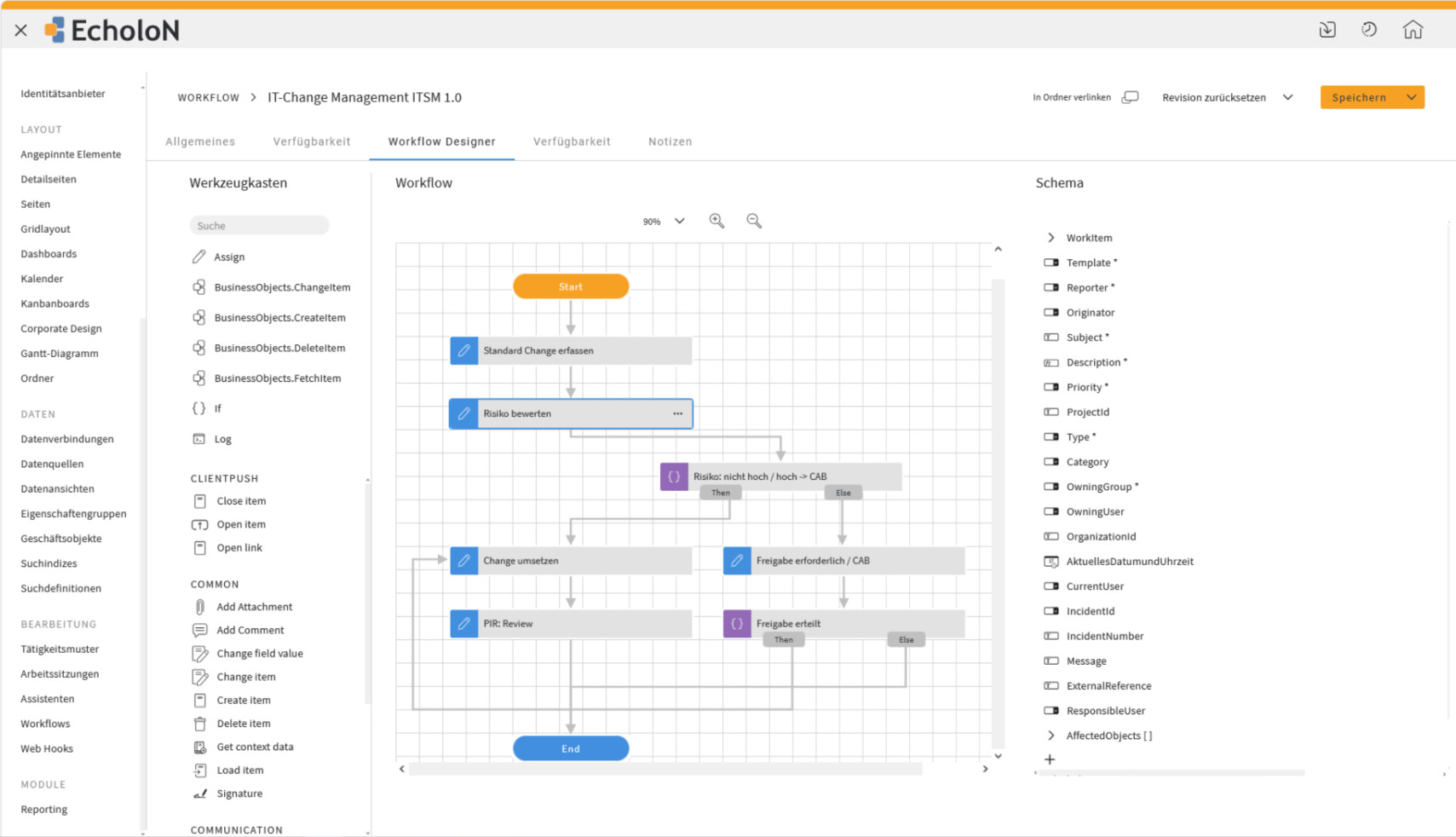
Task: Select BusinessObjects.ChangeItem tool icon
Action: tap(199, 287)
